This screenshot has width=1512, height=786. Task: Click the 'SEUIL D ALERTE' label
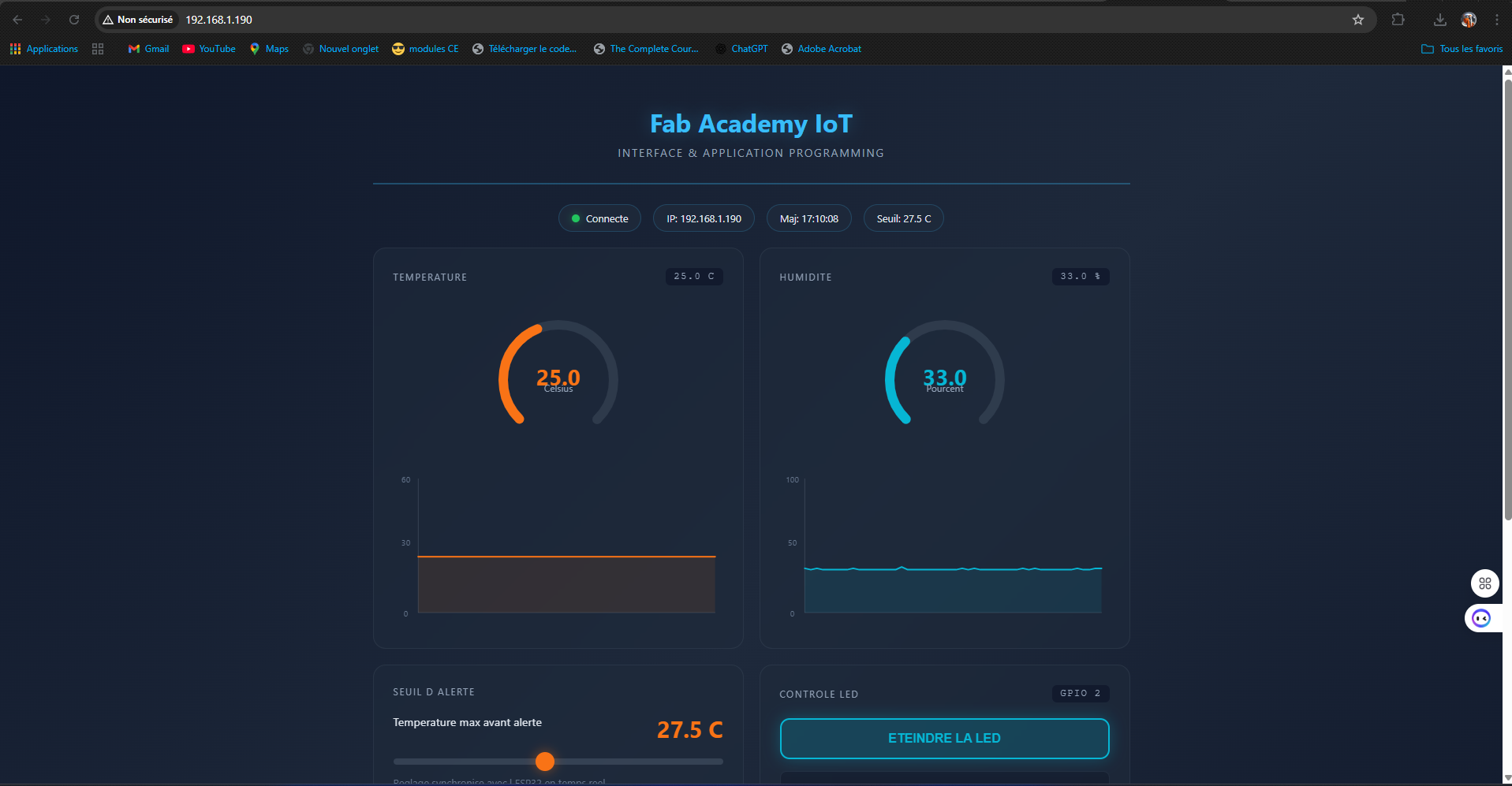pyautogui.click(x=434, y=692)
